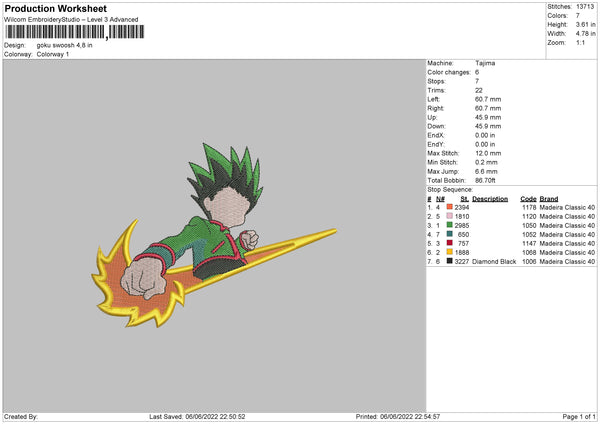Click the barcode under the worksheet title
This screenshot has width=600, height=424.
[75, 32]
